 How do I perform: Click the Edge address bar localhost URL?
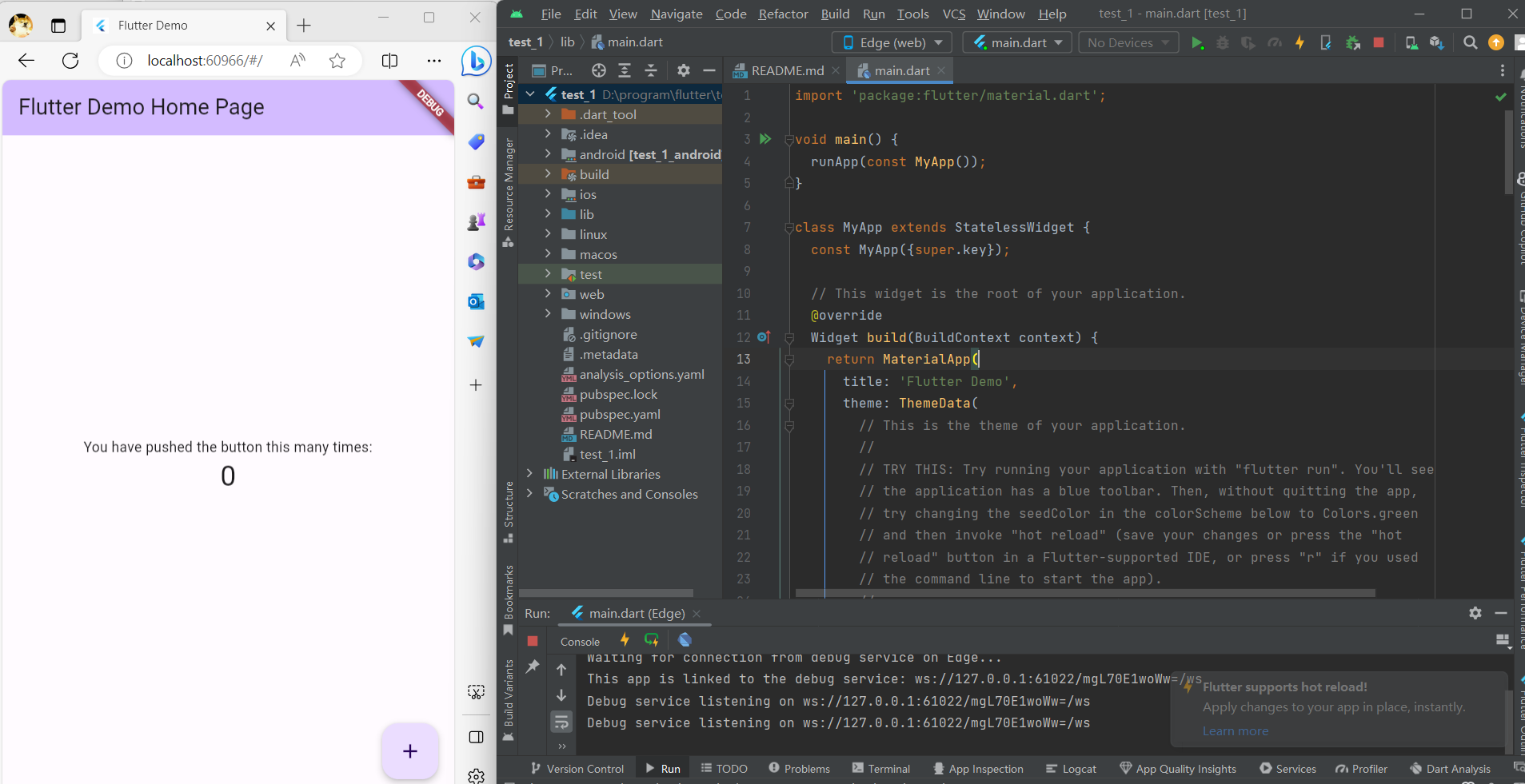coord(205,61)
